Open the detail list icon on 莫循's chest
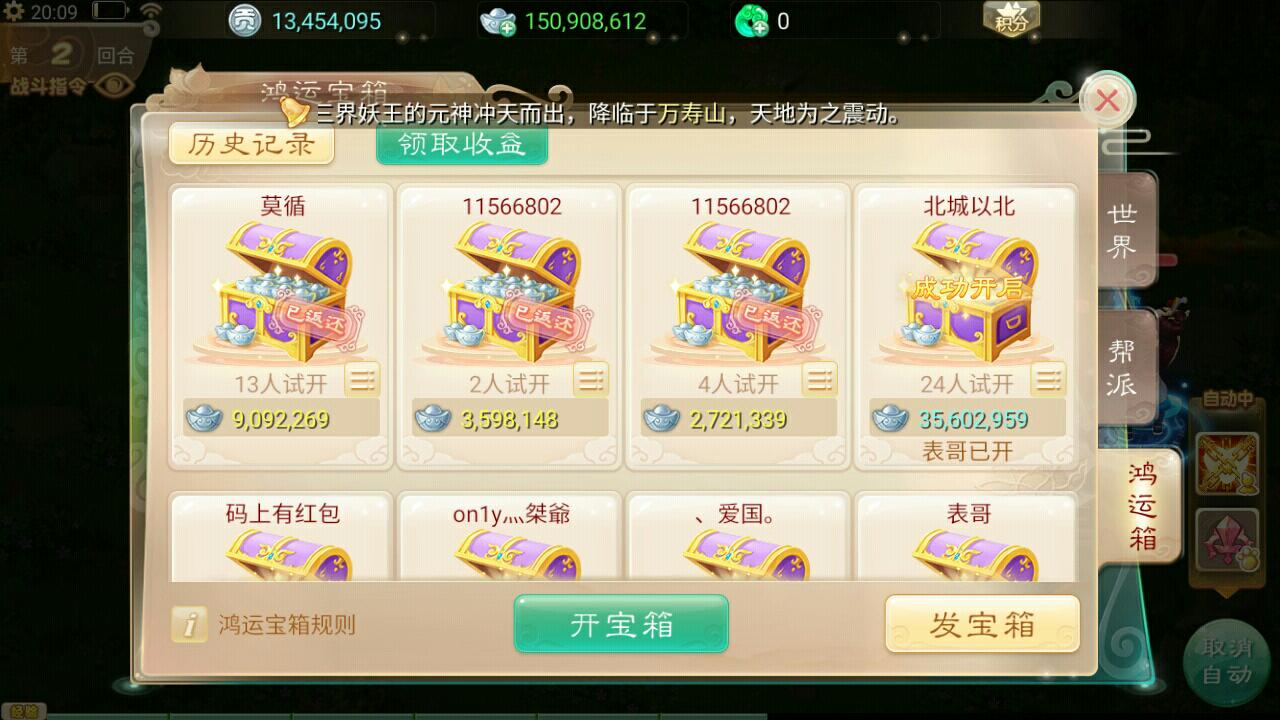 (362, 379)
